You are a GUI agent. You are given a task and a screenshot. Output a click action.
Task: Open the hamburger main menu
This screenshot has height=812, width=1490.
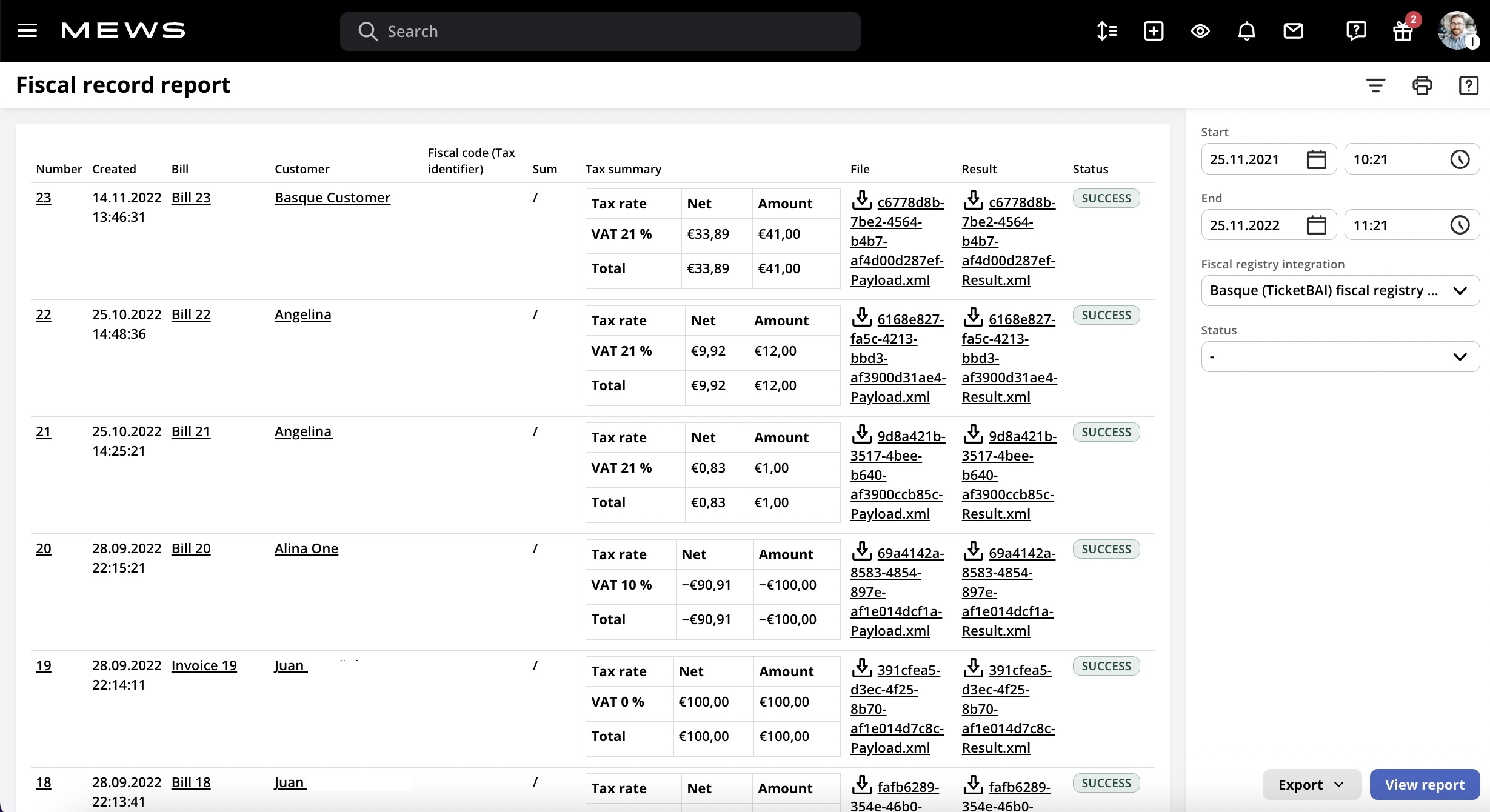click(27, 31)
